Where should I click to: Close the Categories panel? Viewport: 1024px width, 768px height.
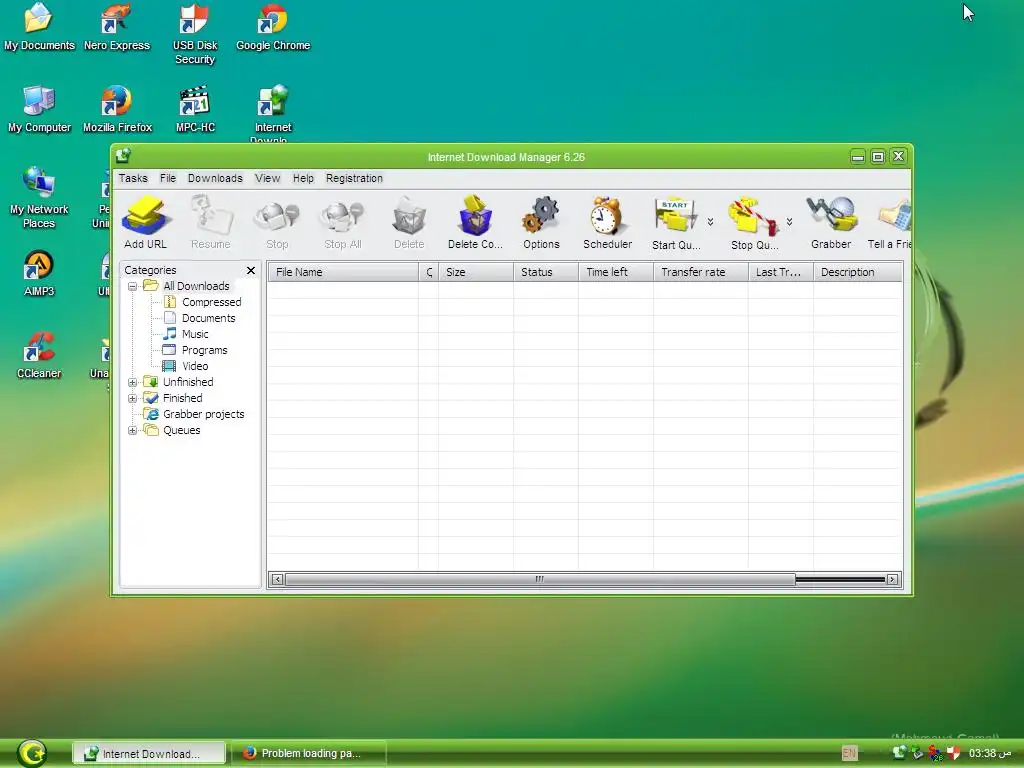(251, 270)
